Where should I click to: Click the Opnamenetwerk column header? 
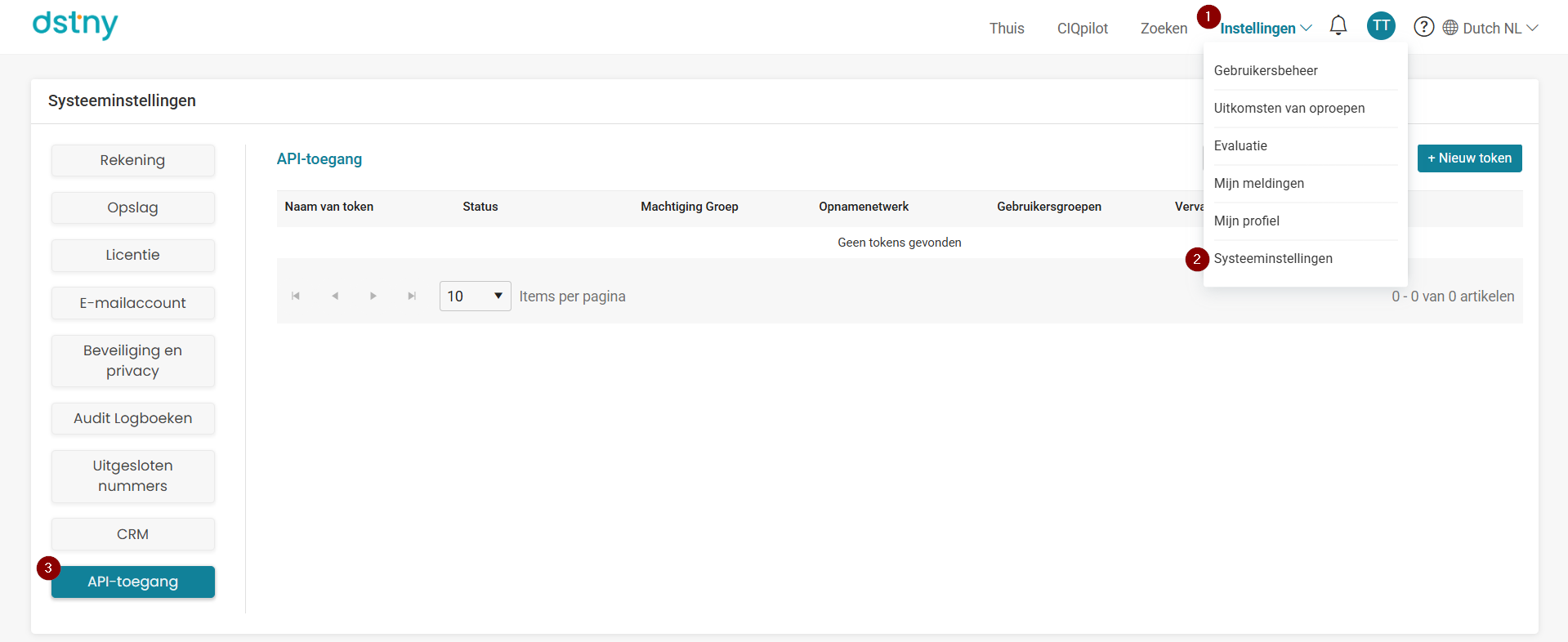coord(864,207)
